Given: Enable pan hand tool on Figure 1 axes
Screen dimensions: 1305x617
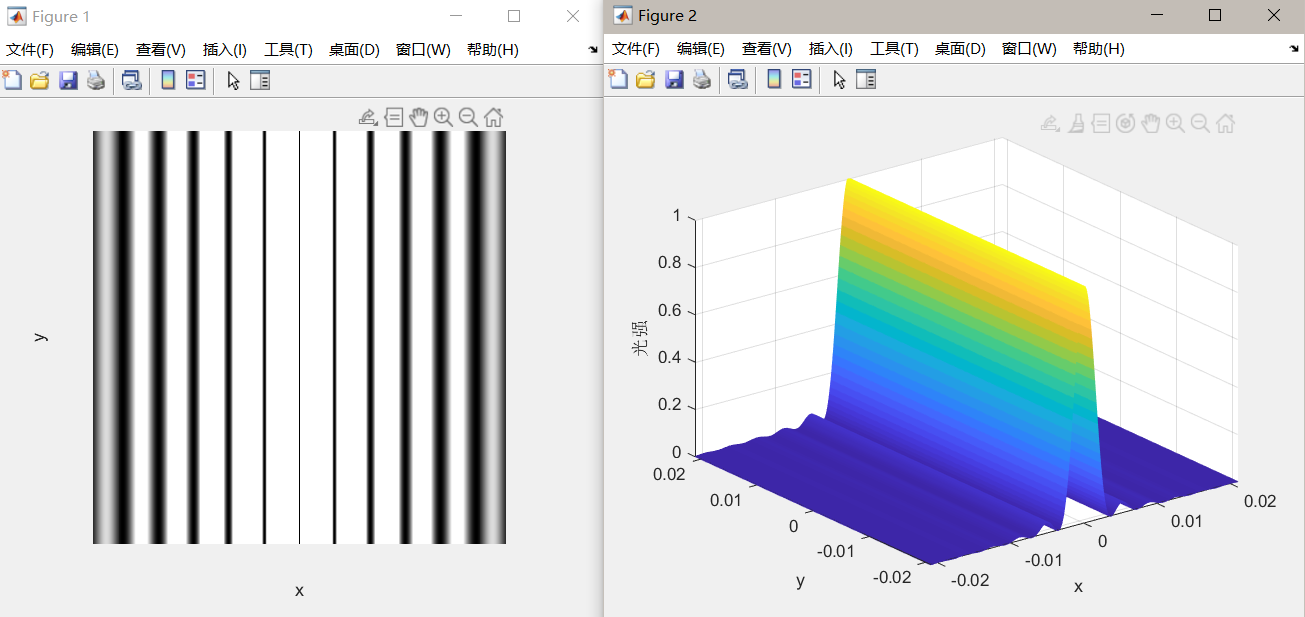Looking at the screenshot, I should 418,118.
